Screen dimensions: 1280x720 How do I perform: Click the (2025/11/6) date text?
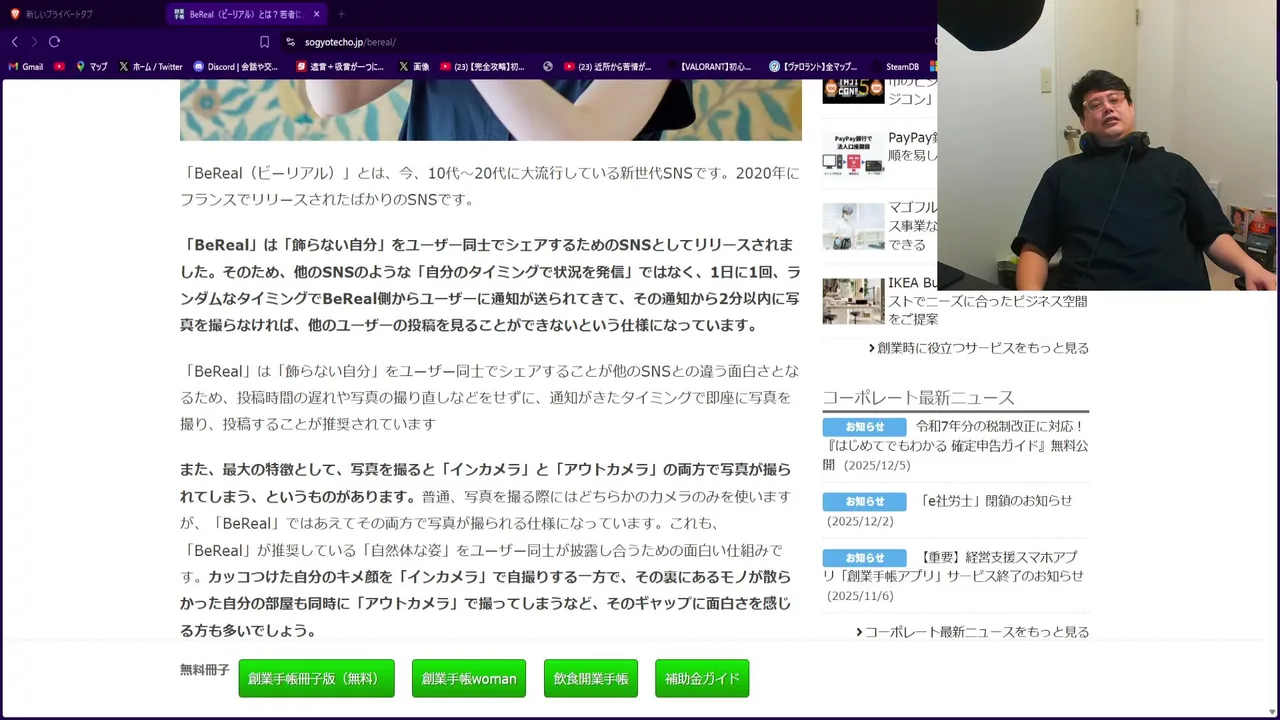tap(860, 596)
